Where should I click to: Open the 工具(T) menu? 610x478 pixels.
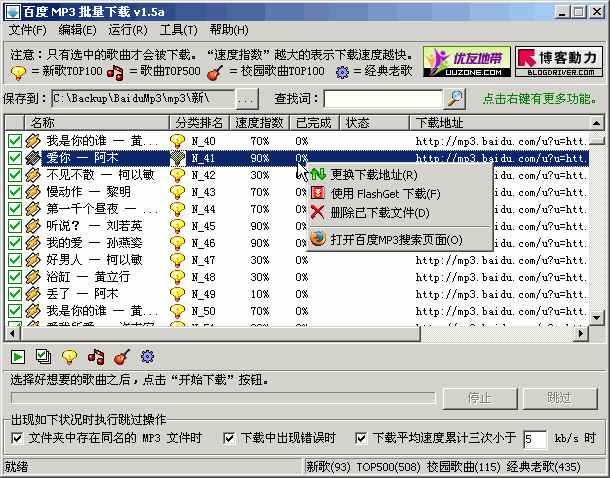tap(179, 30)
